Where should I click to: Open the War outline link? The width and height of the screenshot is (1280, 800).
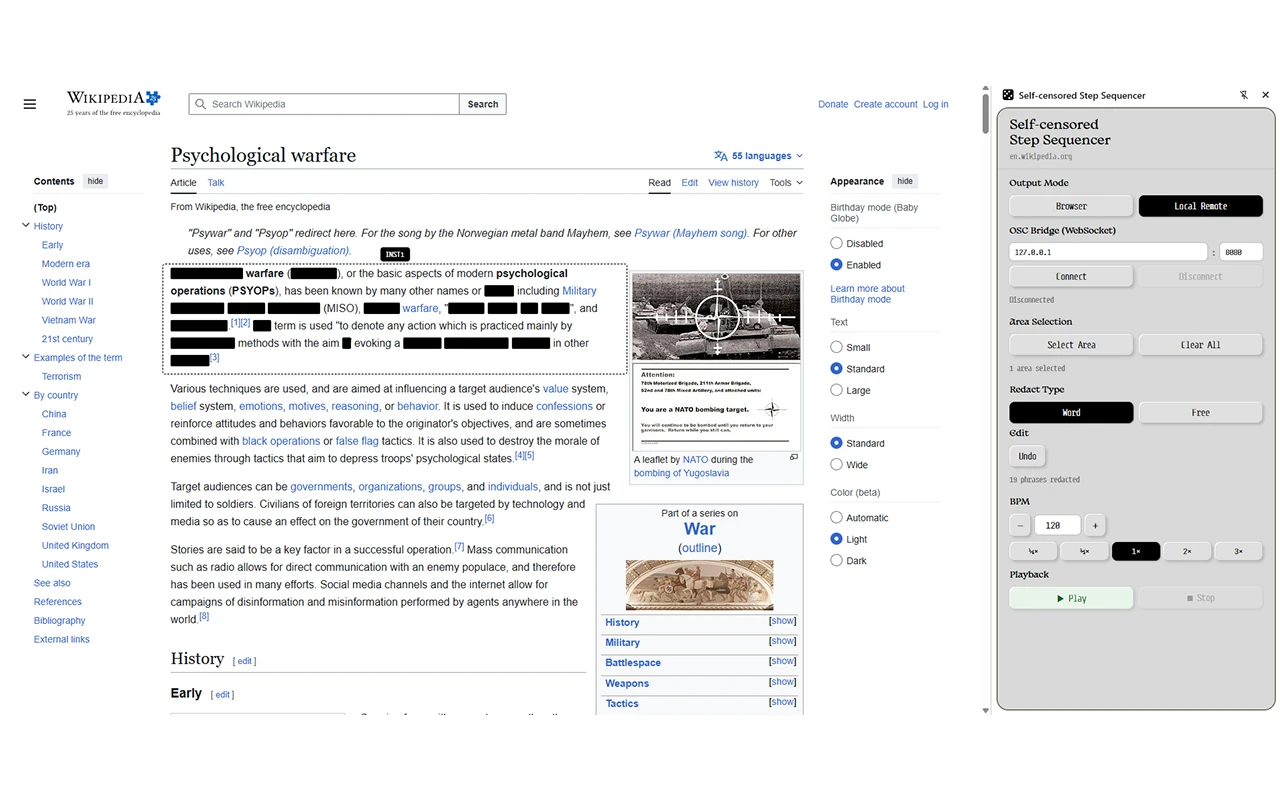pyautogui.click(x=700, y=548)
